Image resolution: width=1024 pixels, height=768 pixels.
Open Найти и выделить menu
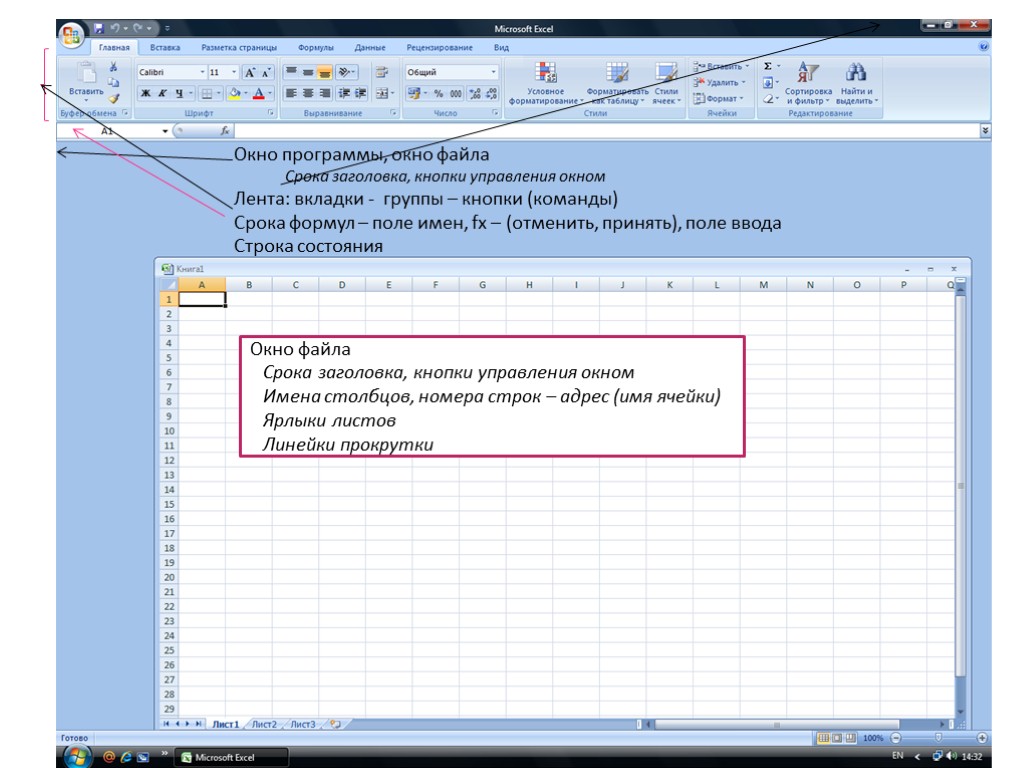tap(856, 83)
